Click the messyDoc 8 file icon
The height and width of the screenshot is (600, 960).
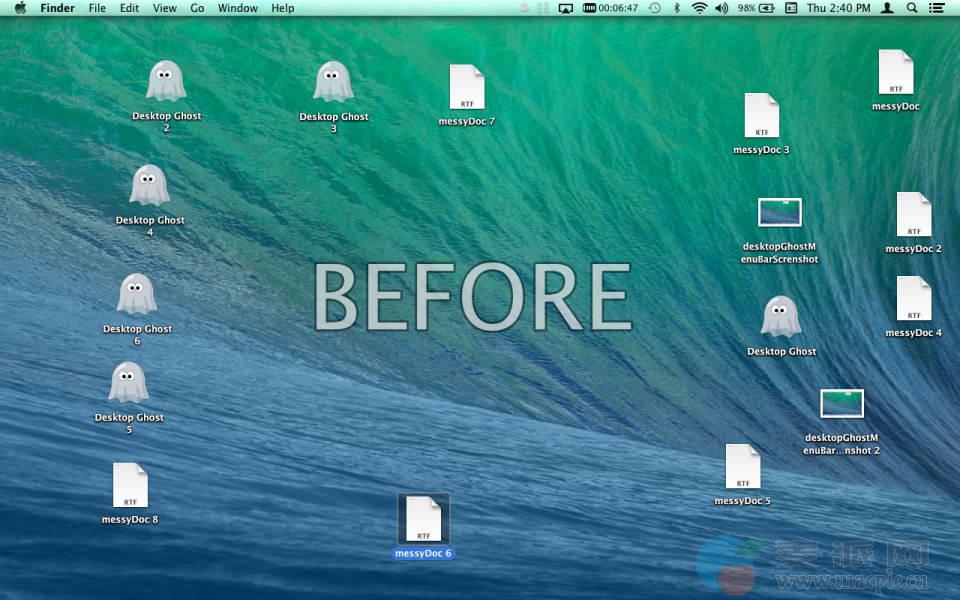[130, 486]
